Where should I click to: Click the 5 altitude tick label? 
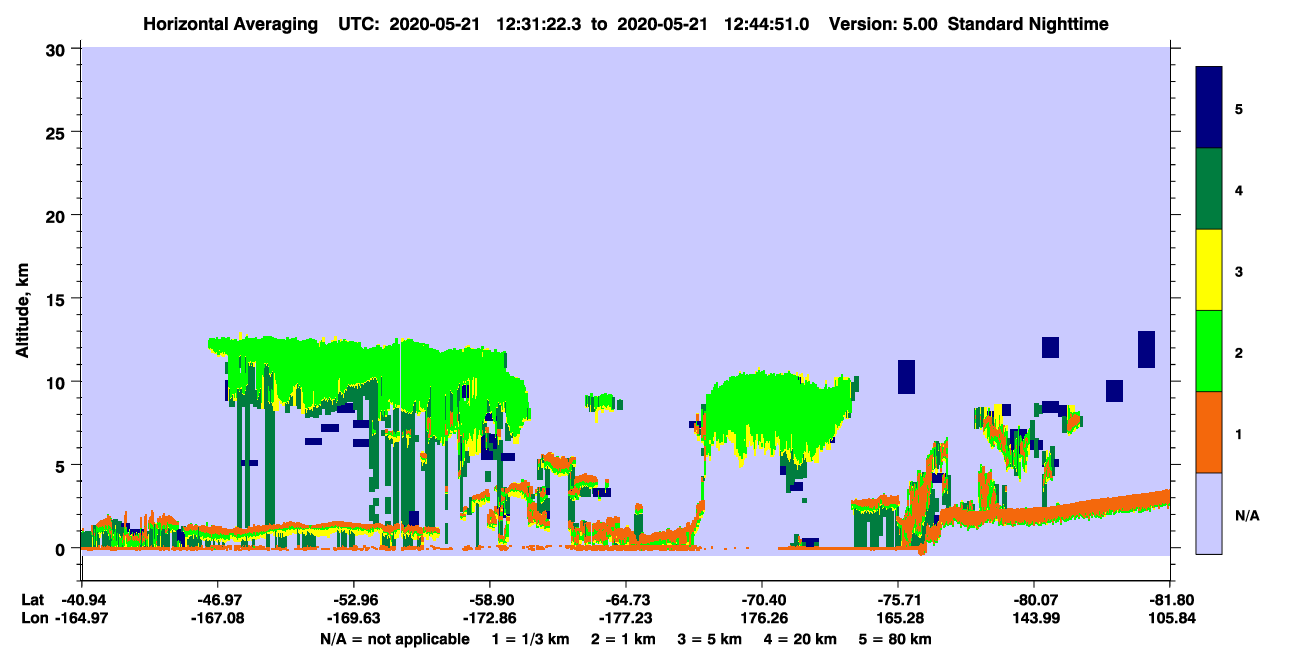(x=62, y=465)
